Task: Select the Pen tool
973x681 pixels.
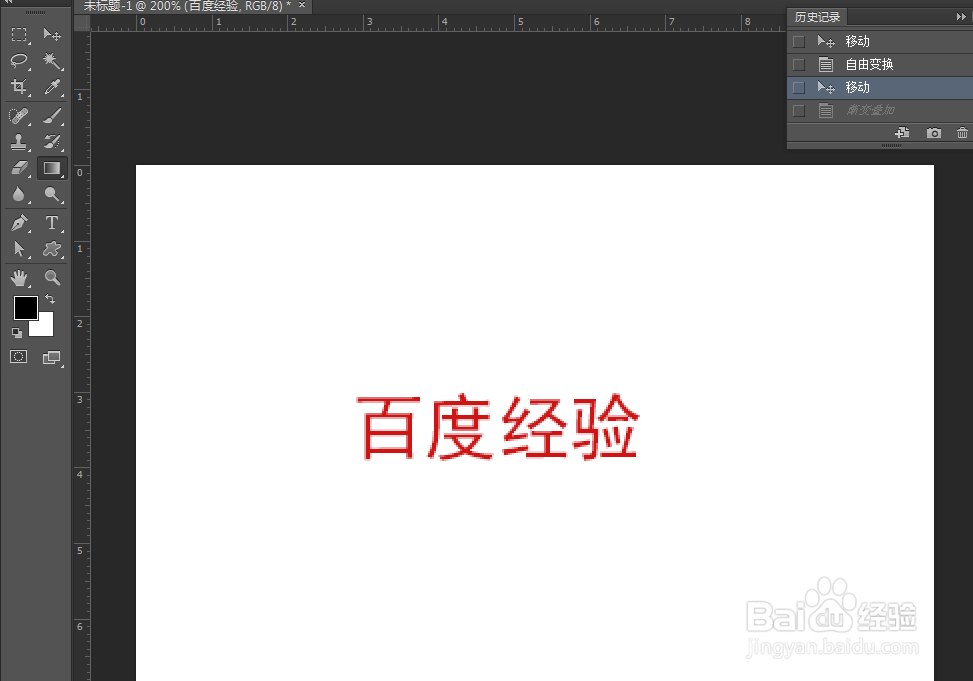Action: 19,223
